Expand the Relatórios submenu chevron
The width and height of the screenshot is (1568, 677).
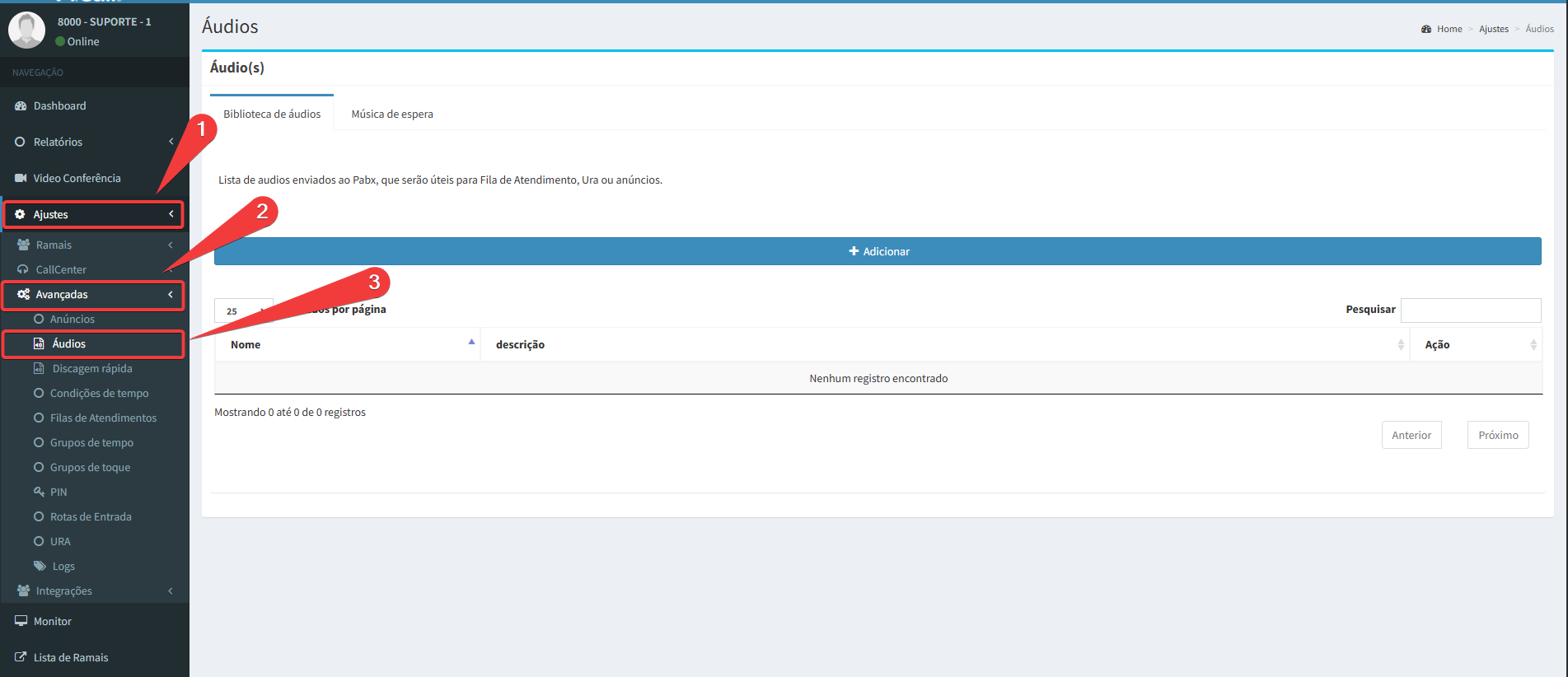(171, 142)
